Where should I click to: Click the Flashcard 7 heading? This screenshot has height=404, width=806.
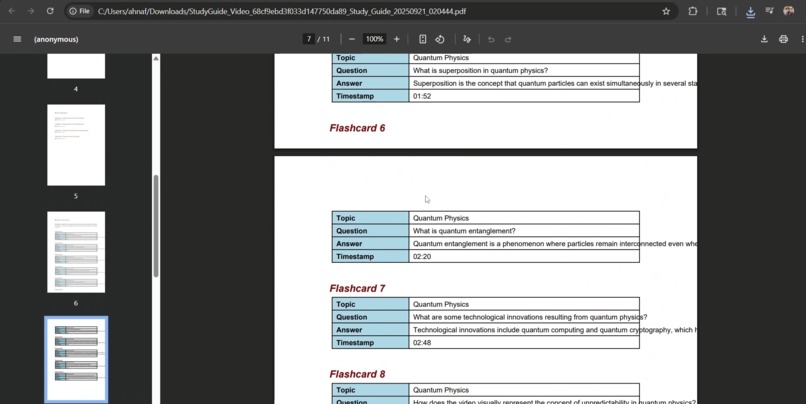pos(357,288)
